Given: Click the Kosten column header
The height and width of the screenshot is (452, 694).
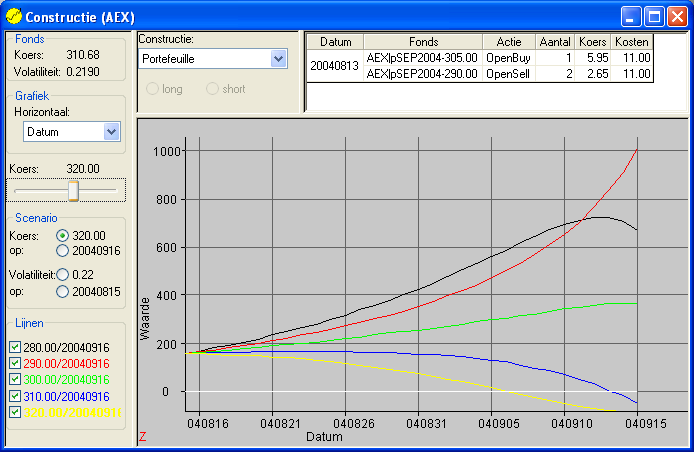Looking at the screenshot, I should click(x=632, y=42).
